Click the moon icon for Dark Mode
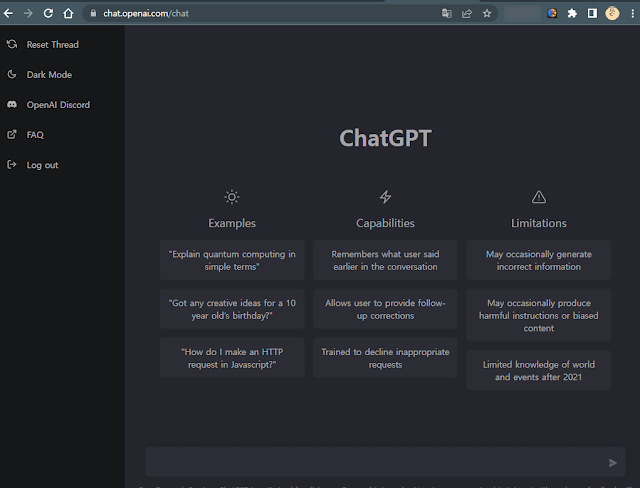This screenshot has width=640, height=488. point(12,74)
